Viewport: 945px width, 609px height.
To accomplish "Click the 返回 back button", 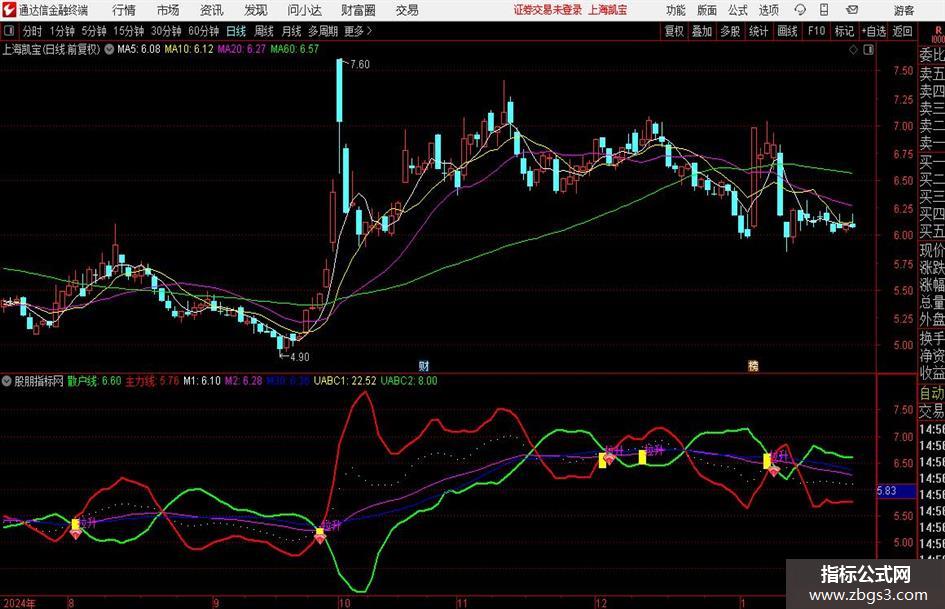I will click(x=902, y=31).
